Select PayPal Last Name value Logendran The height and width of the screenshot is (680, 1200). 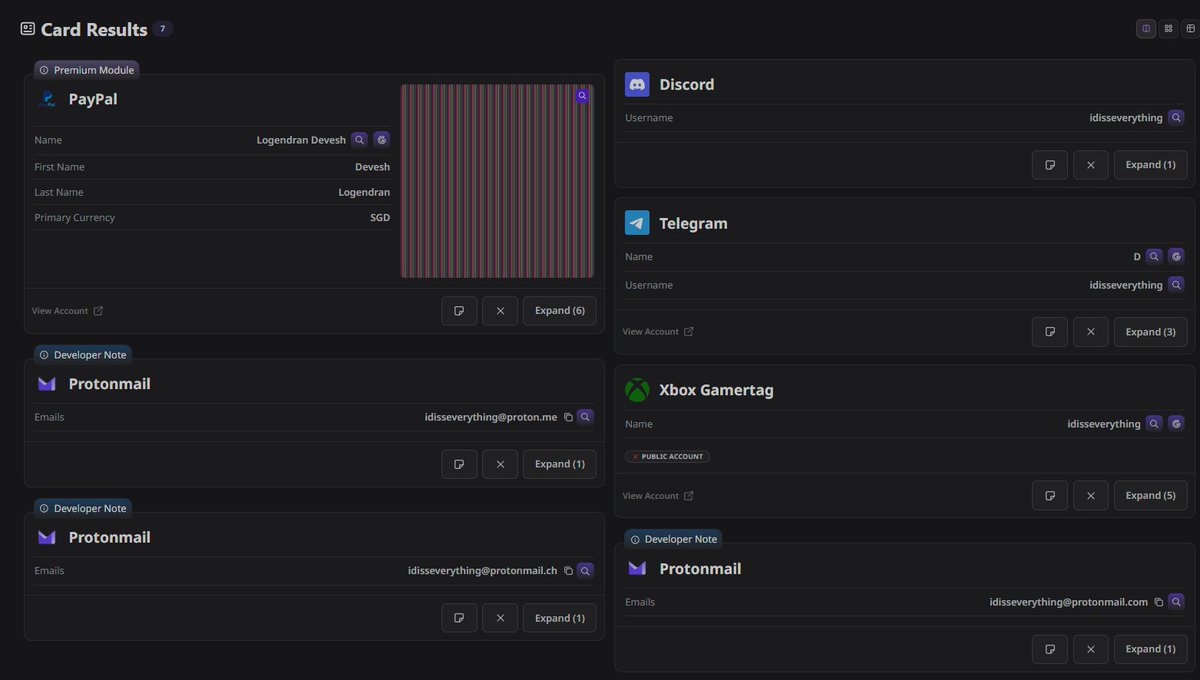click(x=364, y=192)
